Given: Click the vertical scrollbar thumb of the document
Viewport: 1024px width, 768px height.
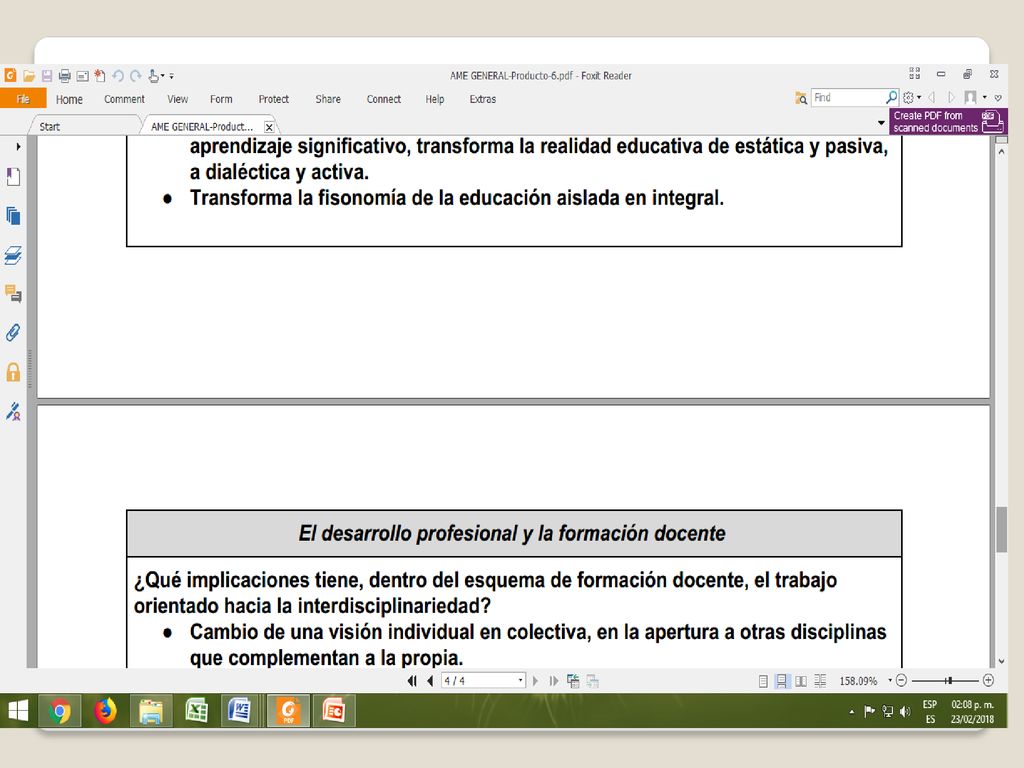Looking at the screenshot, I should click(1002, 530).
